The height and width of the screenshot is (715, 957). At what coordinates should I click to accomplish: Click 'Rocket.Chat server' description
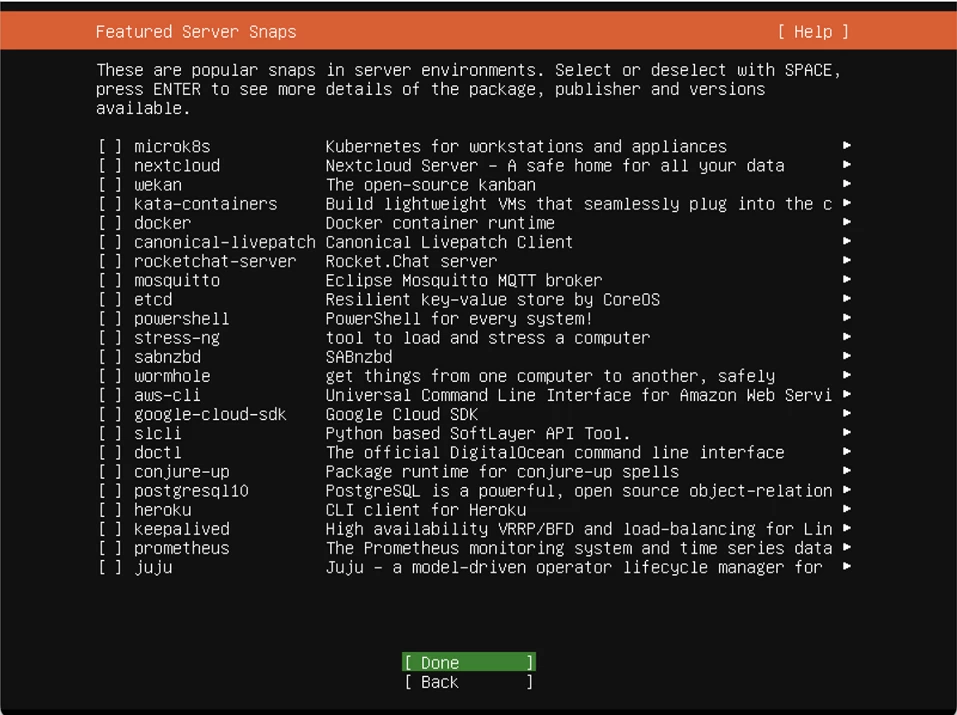(x=411, y=261)
